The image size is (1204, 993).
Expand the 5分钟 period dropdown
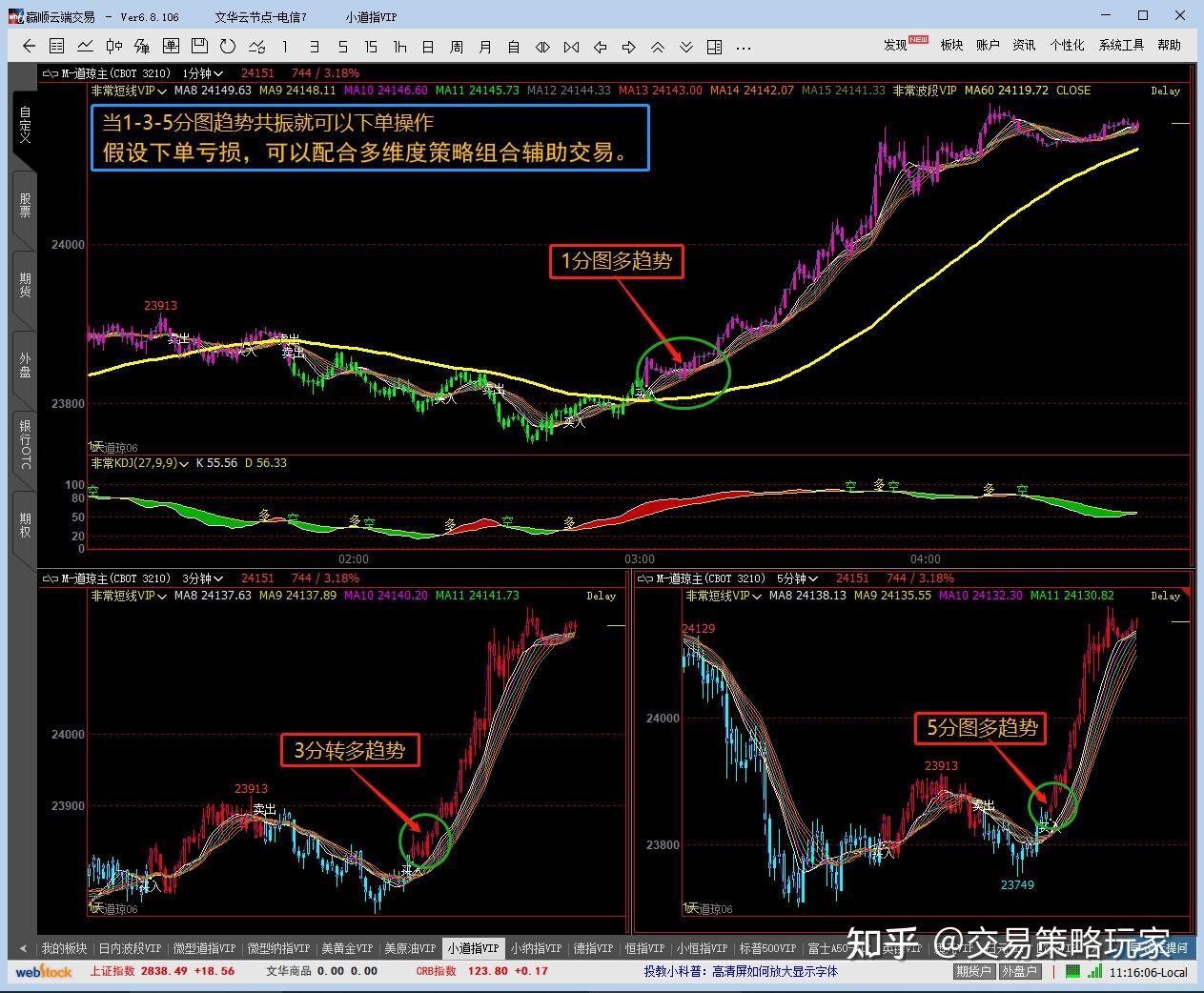pyautogui.click(x=798, y=578)
